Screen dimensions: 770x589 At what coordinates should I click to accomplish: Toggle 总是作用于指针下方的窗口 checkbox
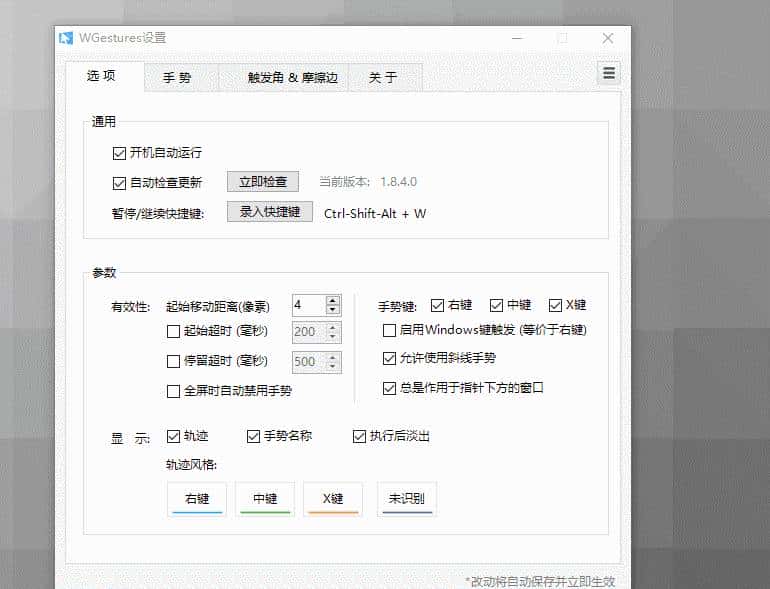coord(389,389)
